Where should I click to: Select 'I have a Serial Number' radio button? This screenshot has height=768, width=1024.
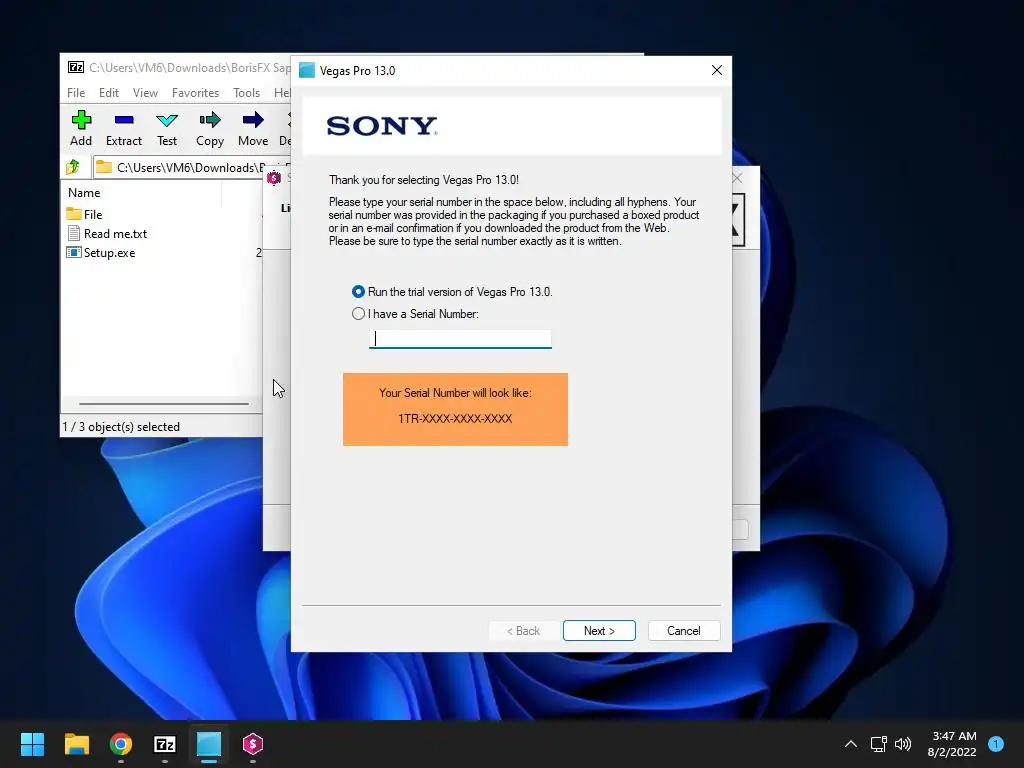[358, 313]
